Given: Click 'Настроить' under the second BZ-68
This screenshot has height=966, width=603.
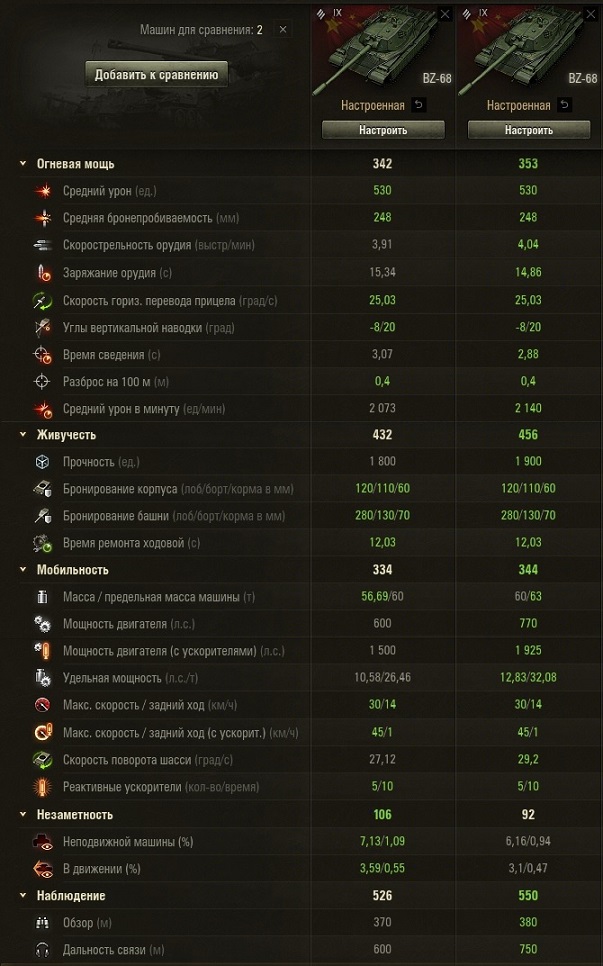Looking at the screenshot, I should click(528, 130).
